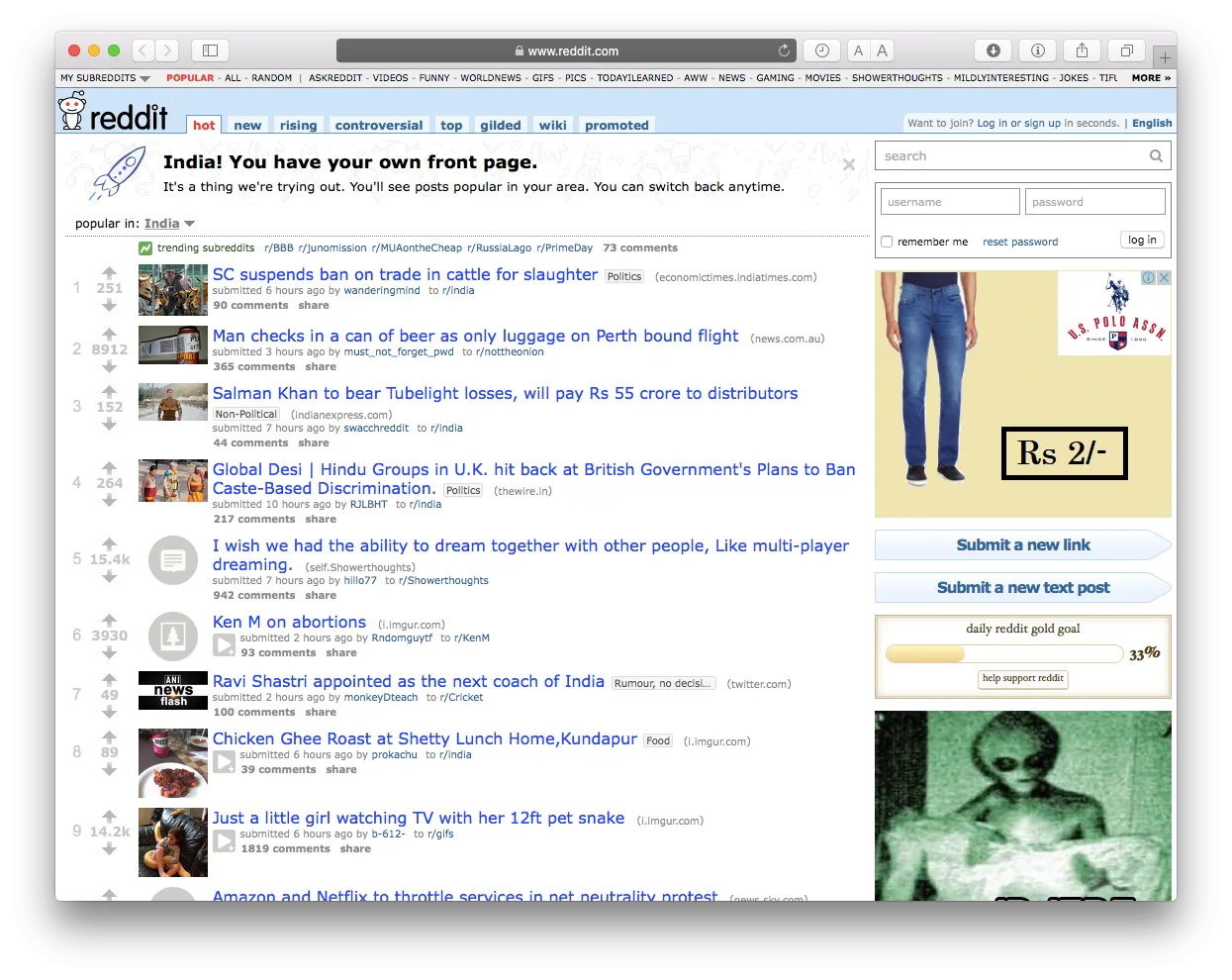
Task: Upvote the multi-player dreaming post
Action: click(x=110, y=543)
